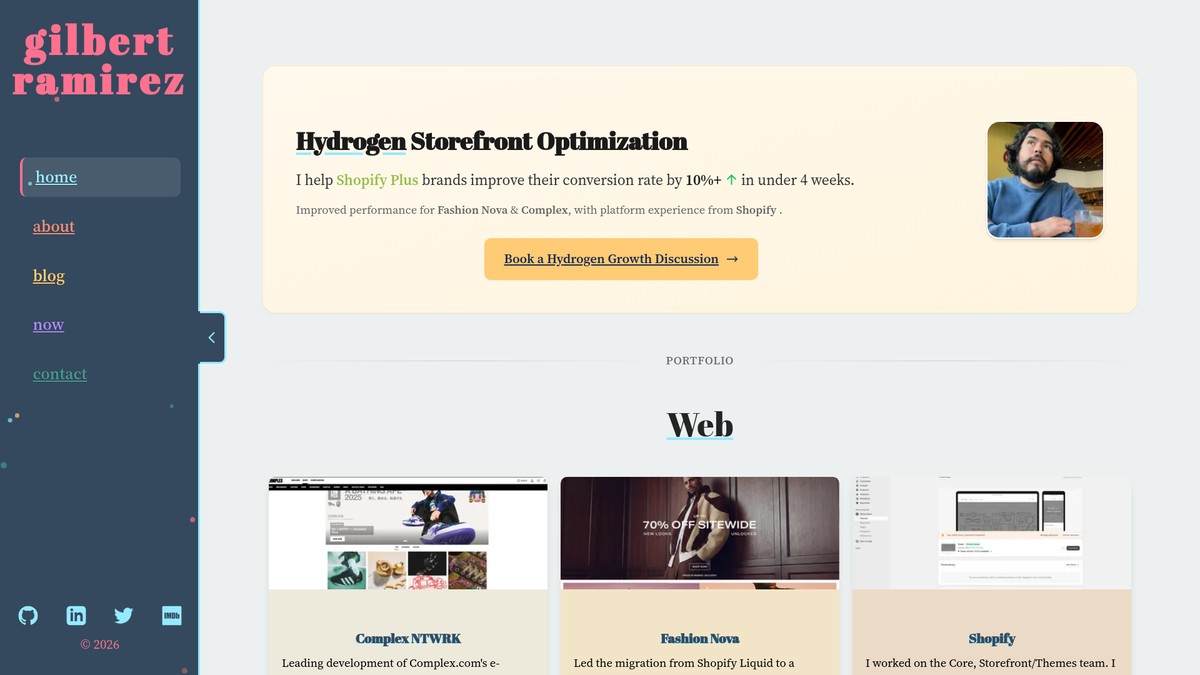Open the Twitter profile icon
This screenshot has height=675, width=1200.
123,616
